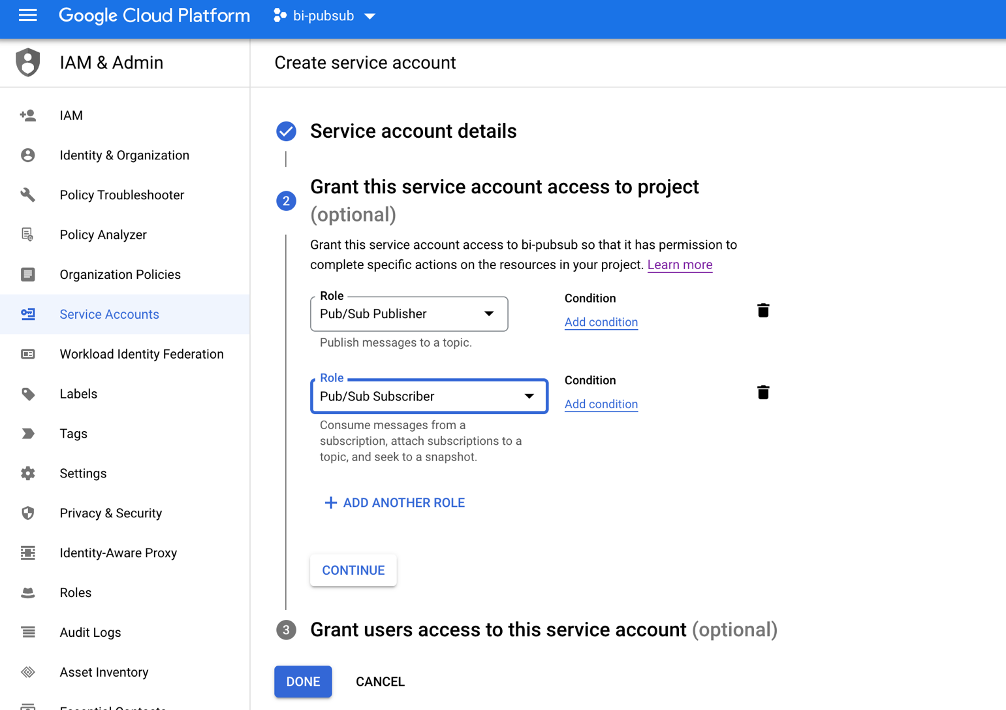
Task: Click the Privacy & Security shield icon
Action: pos(28,513)
